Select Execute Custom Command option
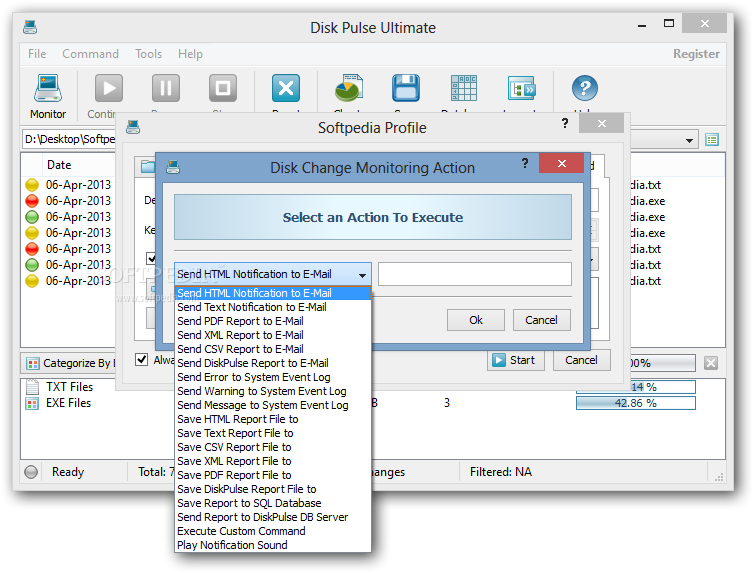754x573 pixels. pos(273,531)
